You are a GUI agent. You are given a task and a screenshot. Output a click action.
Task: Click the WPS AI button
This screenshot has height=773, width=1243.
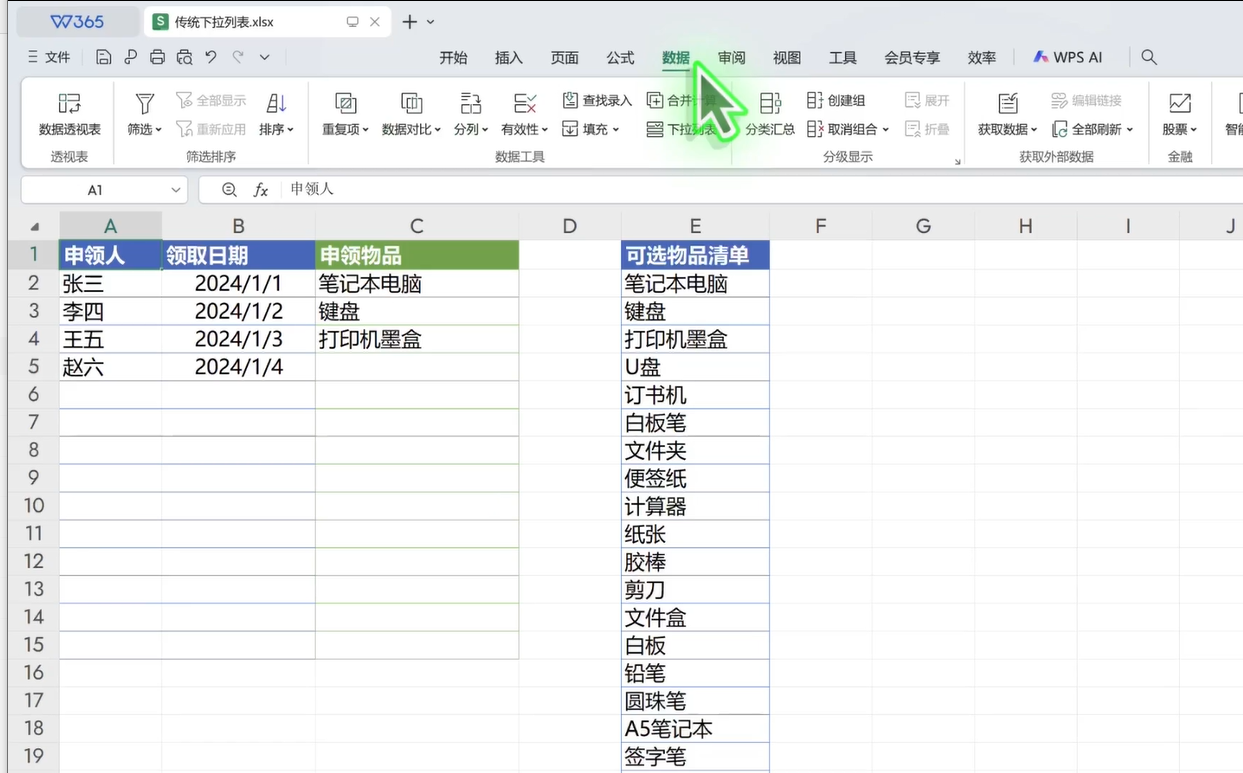[x=1068, y=57]
